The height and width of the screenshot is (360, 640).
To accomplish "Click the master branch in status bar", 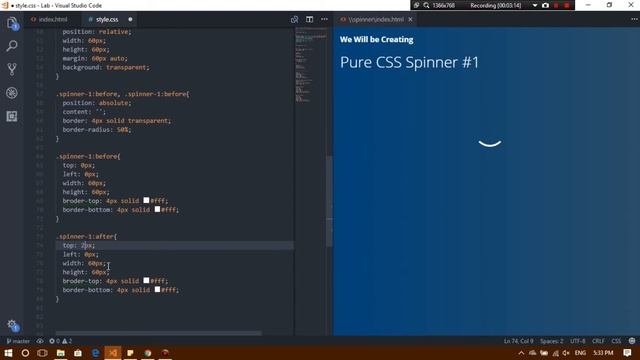I will click(x=18, y=341).
